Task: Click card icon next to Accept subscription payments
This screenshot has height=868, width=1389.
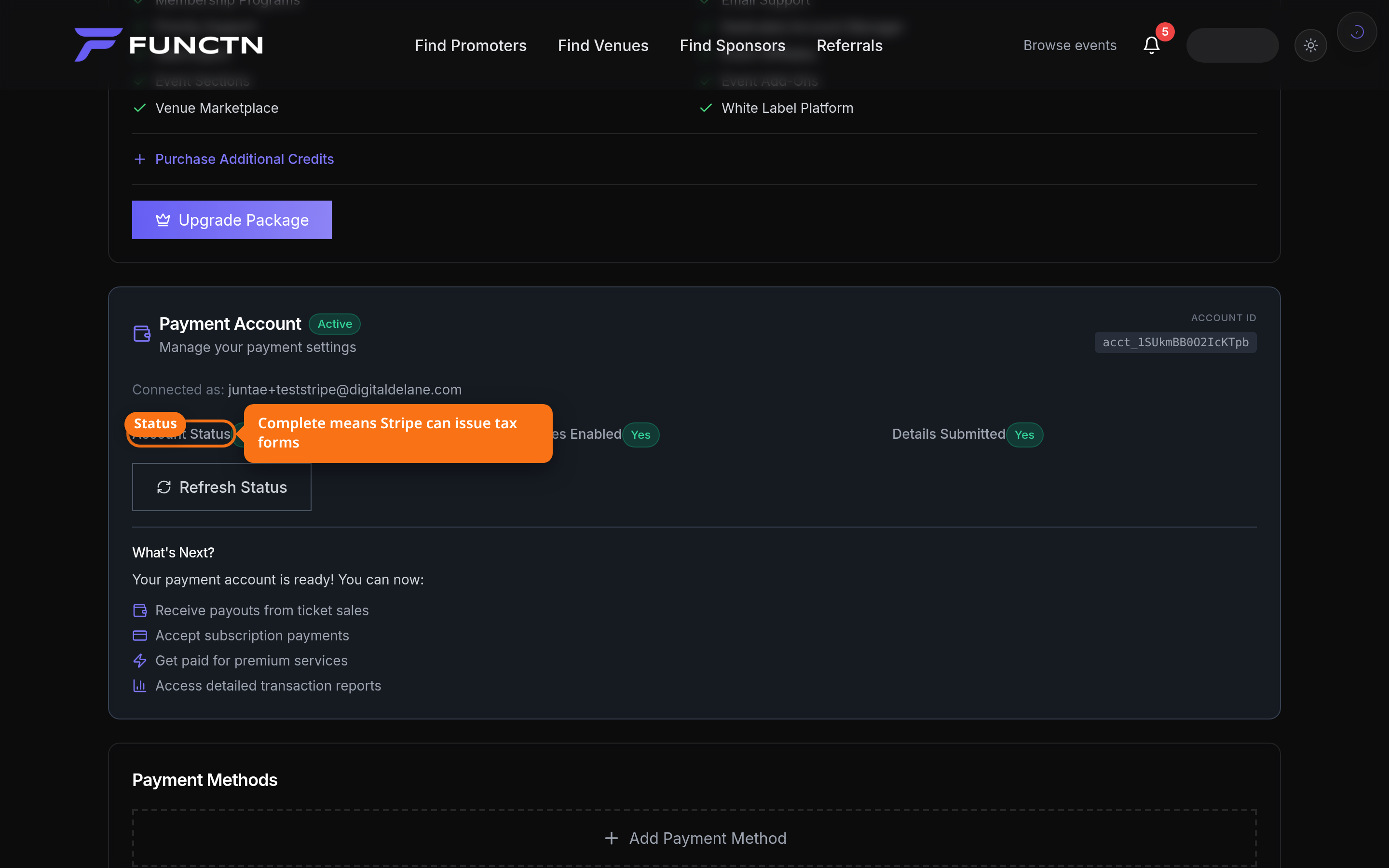Action: pyautogui.click(x=140, y=636)
